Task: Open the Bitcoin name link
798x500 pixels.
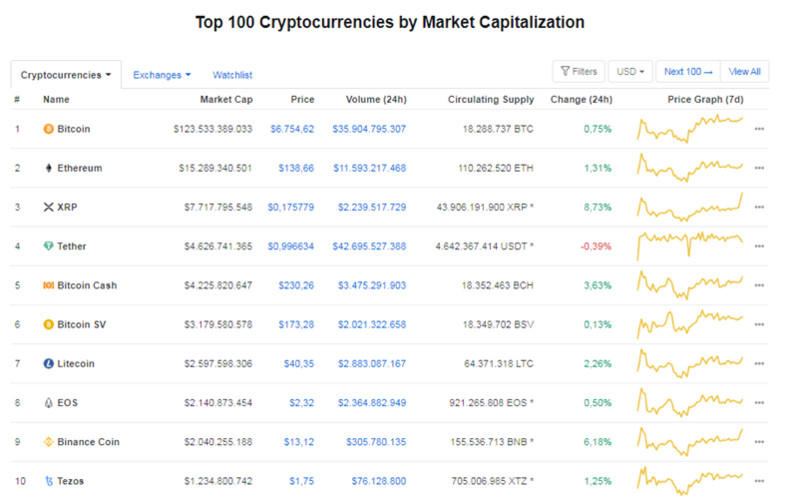Action: tap(73, 129)
